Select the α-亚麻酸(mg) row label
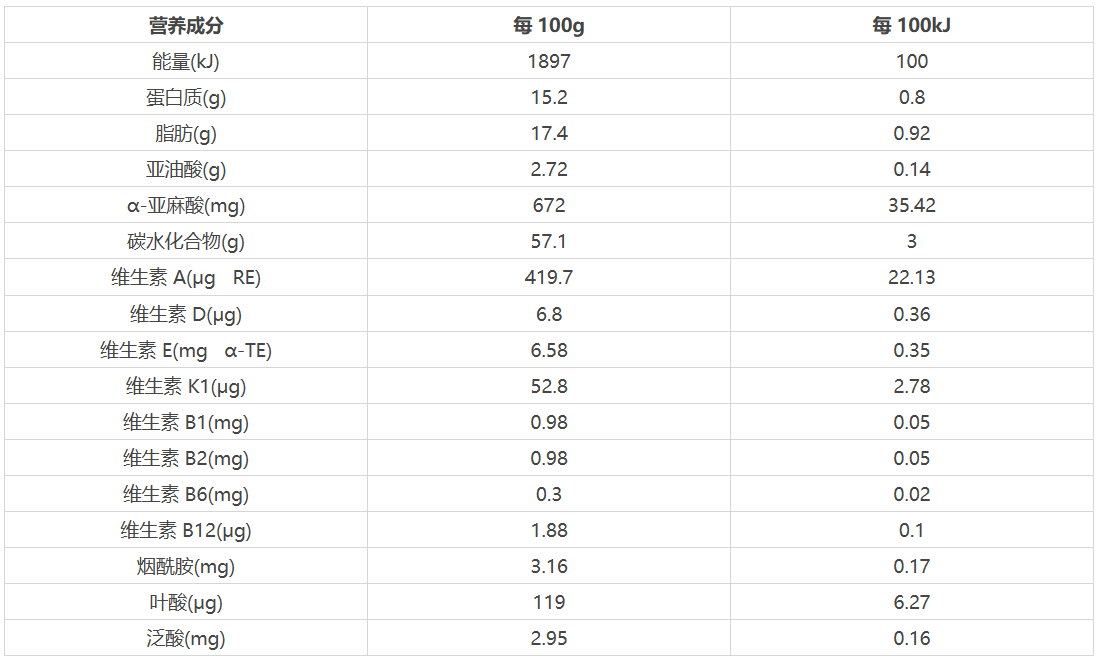This screenshot has width=1096, height=656. [185, 205]
